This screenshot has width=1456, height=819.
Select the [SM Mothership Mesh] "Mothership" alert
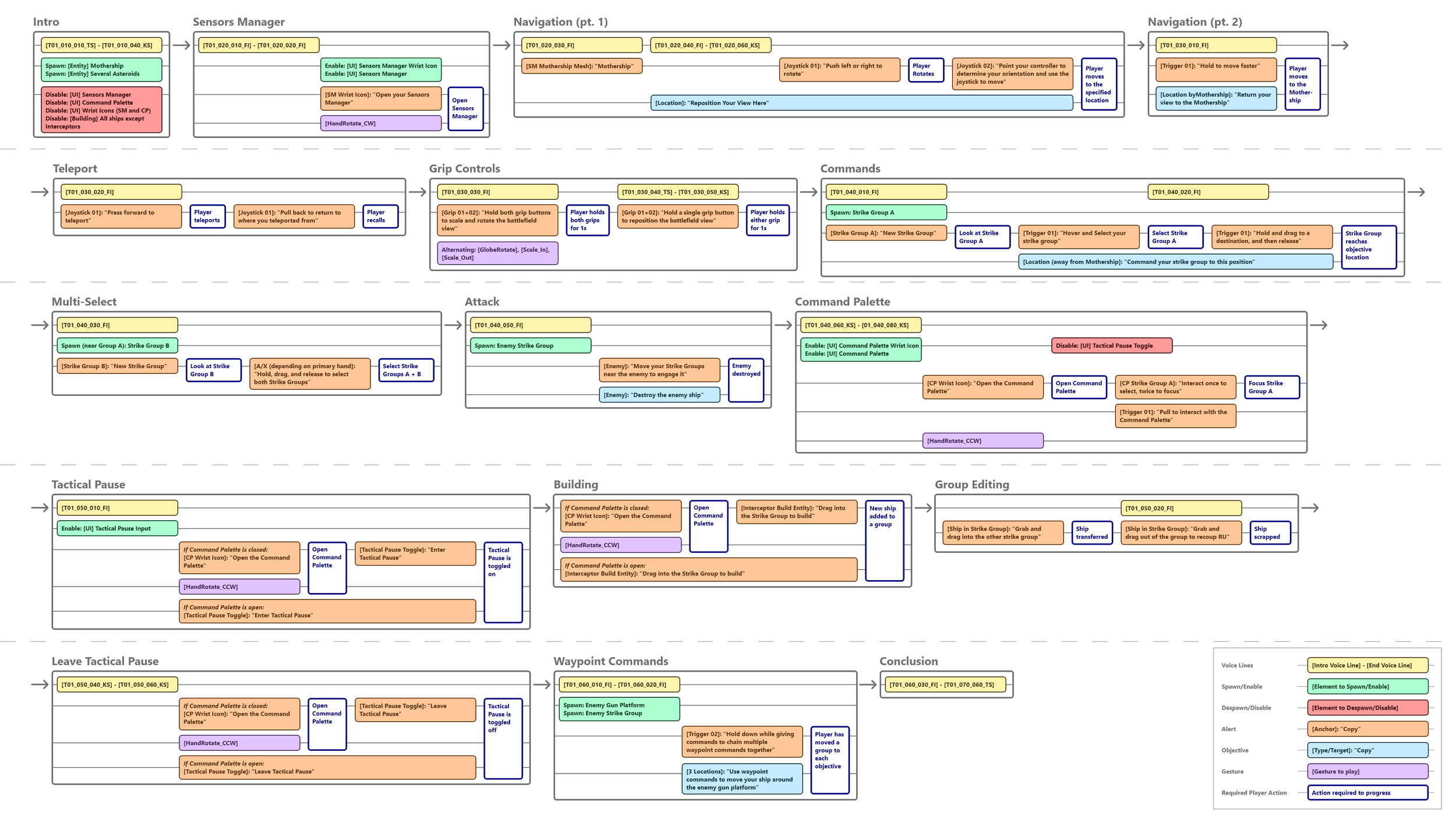coord(582,66)
